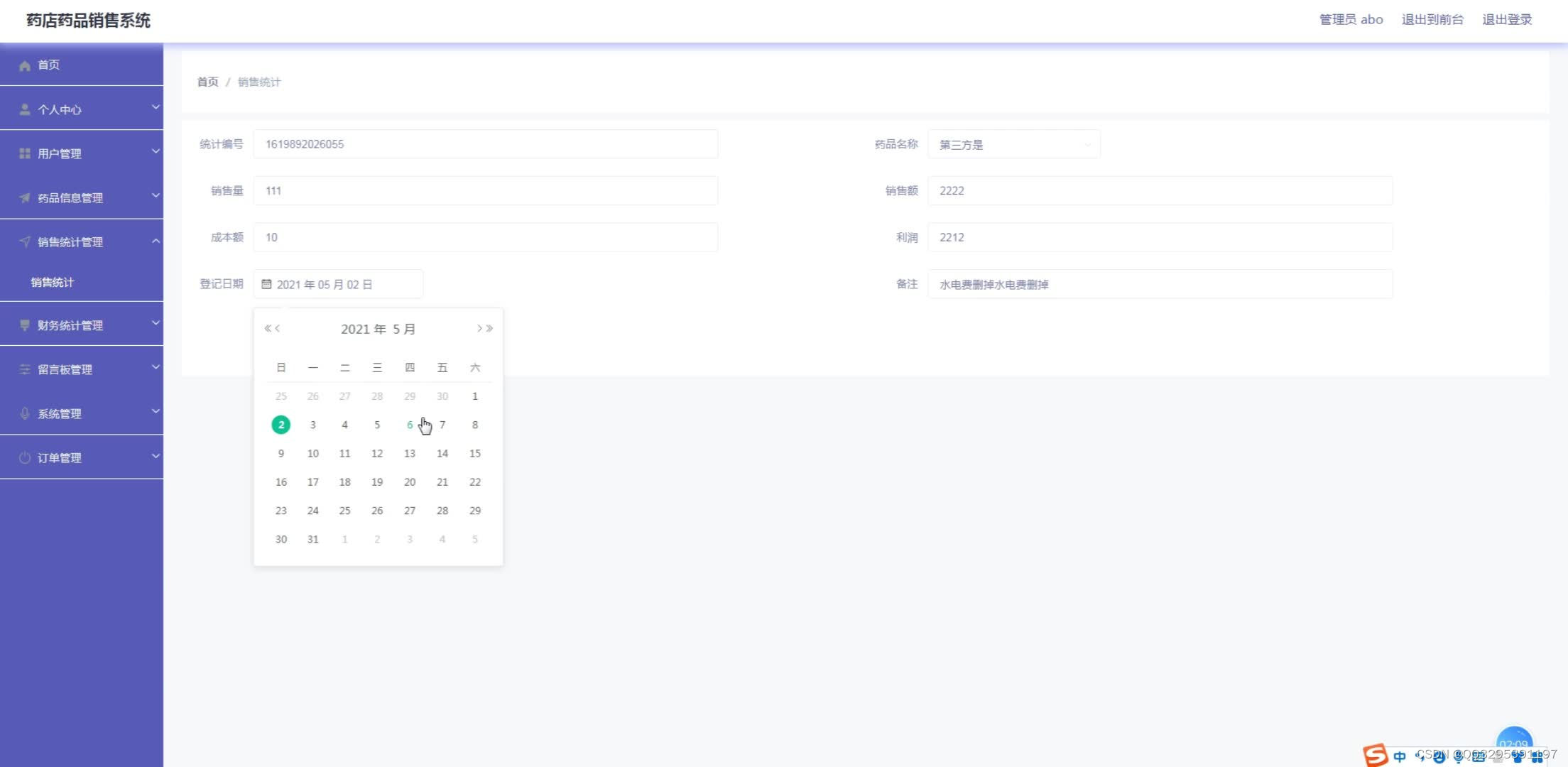Click the 退出登录 link
The height and width of the screenshot is (767, 1568).
(1507, 20)
